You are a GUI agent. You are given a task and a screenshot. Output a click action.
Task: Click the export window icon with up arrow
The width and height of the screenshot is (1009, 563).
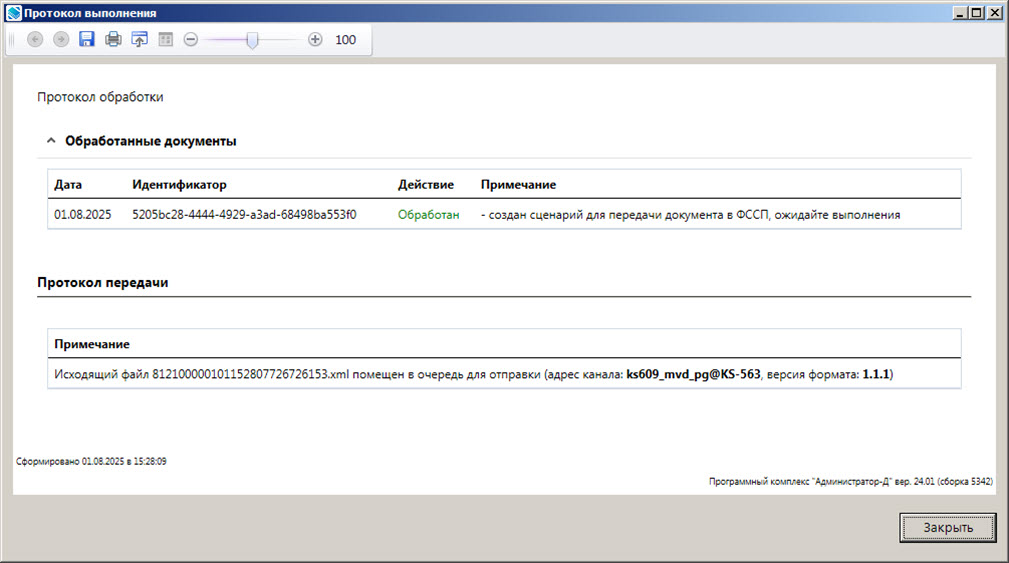pos(139,40)
